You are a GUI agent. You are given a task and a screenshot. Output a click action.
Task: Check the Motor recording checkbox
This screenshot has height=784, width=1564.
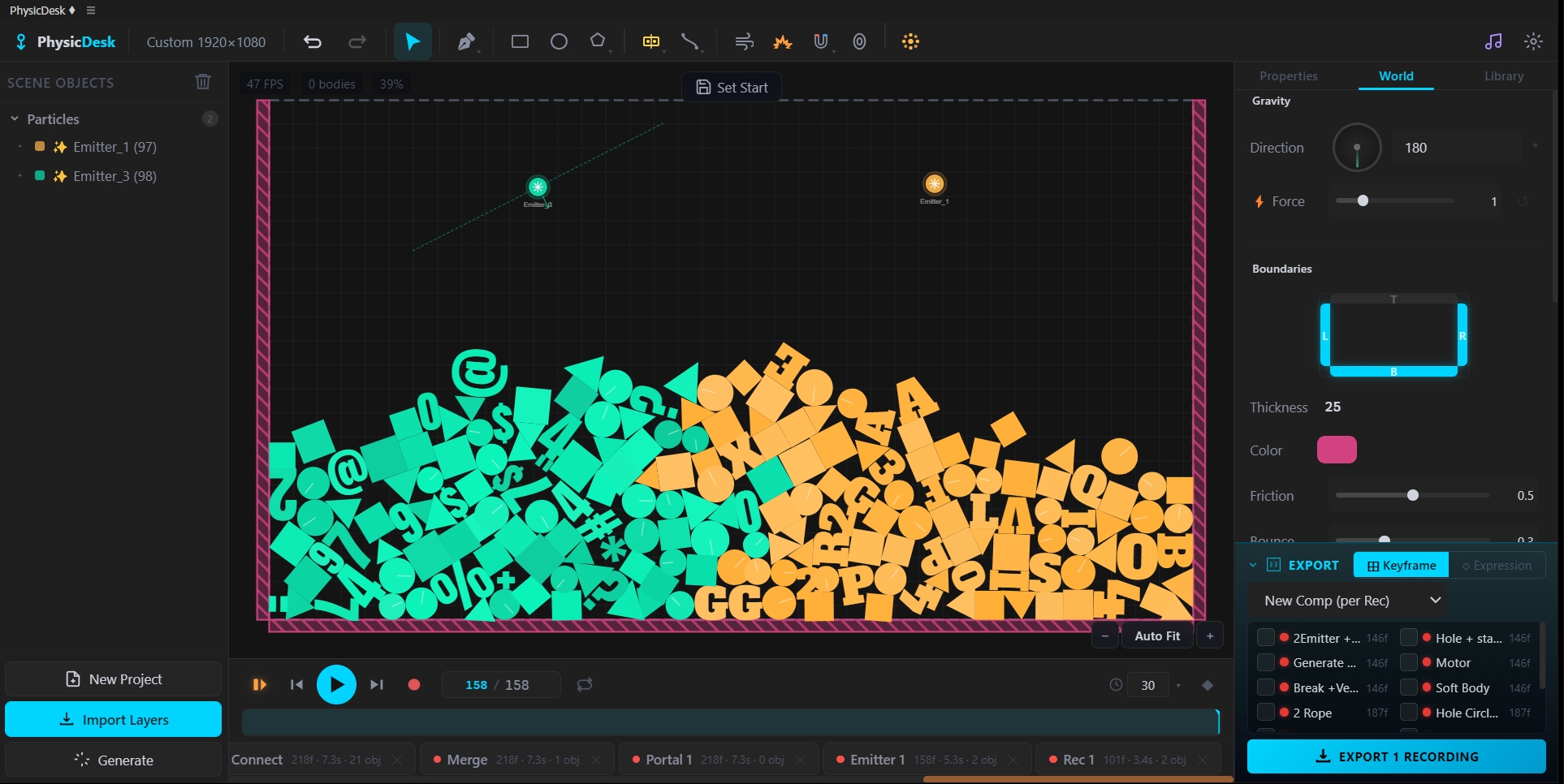pos(1409,662)
